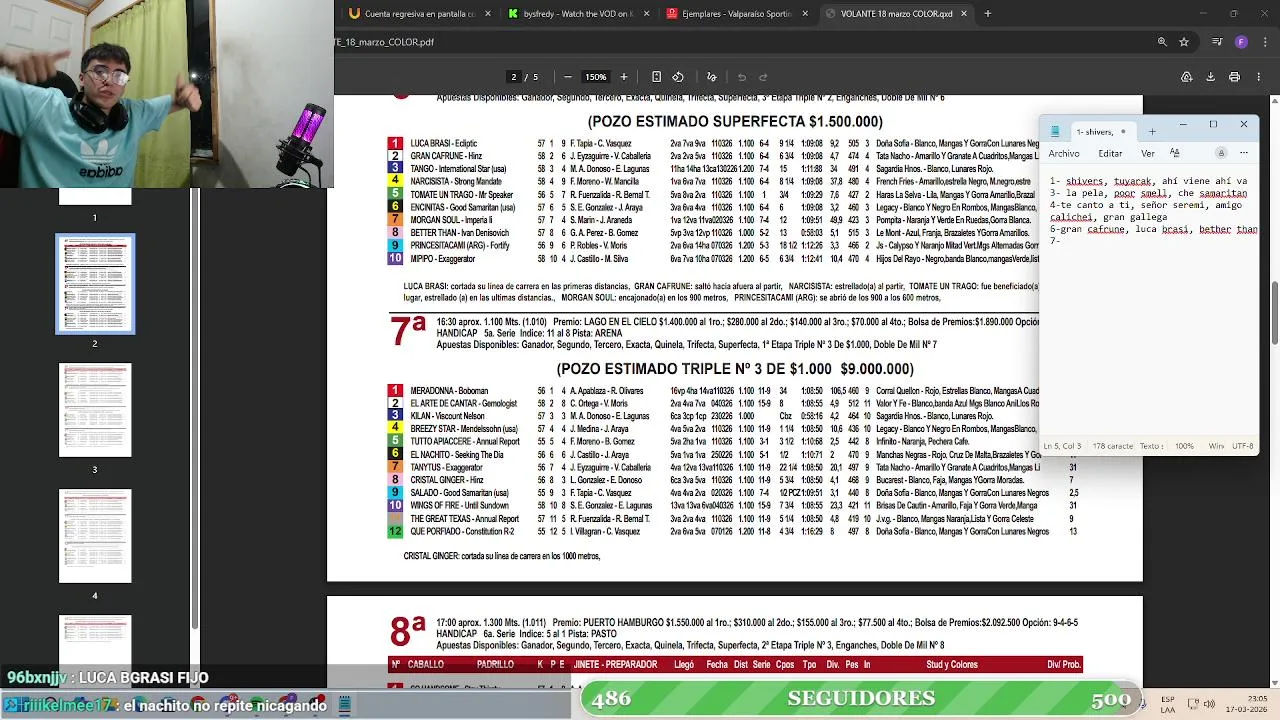The width and height of the screenshot is (1280, 720).
Task: Open the PDF draw annotation tool
Action: pyautogui.click(x=712, y=77)
